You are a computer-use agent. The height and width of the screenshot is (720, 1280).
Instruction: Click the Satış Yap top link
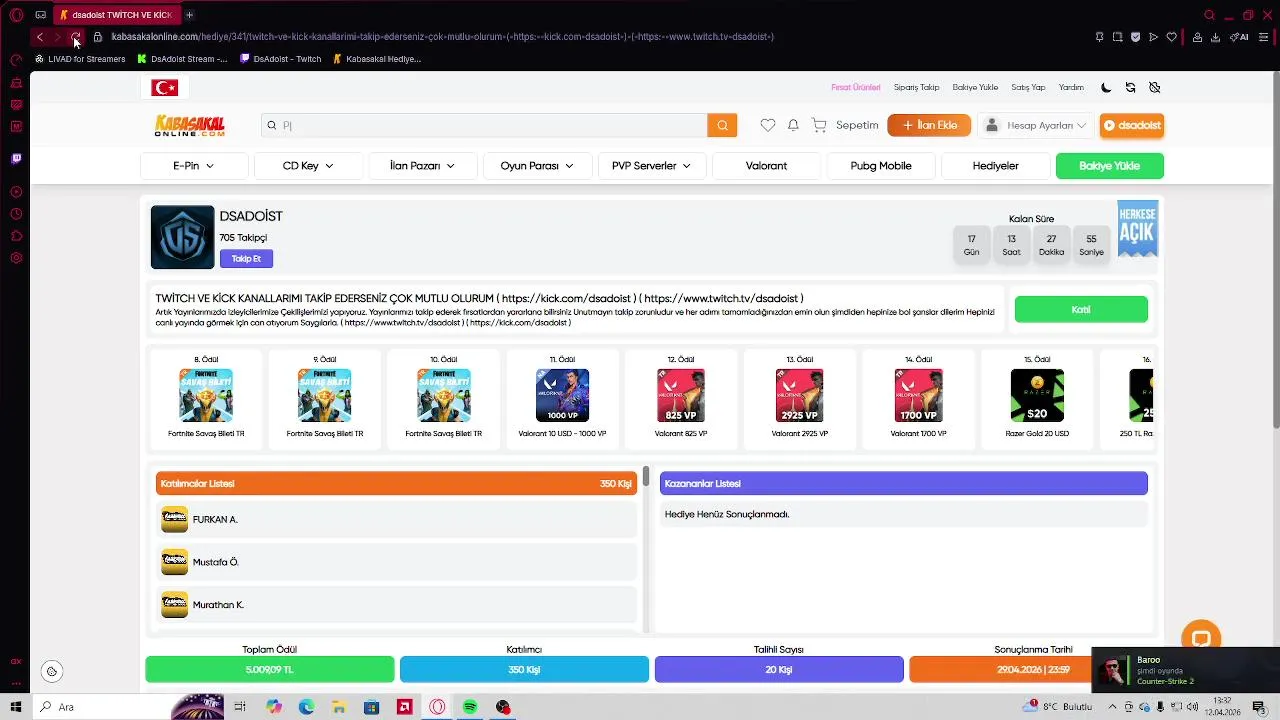coord(1028,88)
